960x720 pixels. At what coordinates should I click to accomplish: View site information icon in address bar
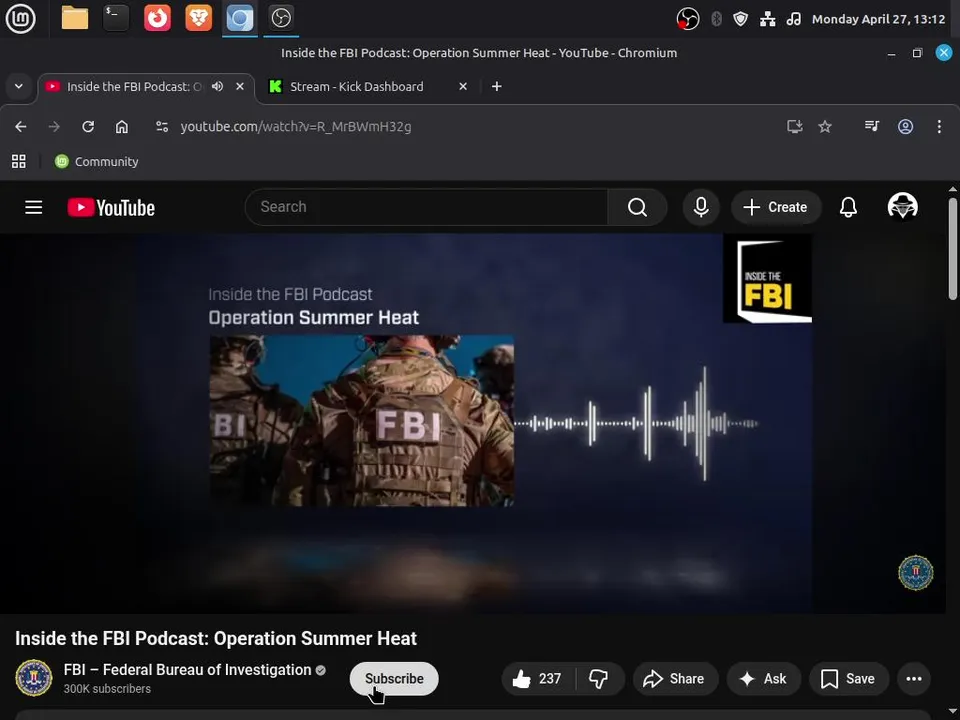tap(162, 127)
